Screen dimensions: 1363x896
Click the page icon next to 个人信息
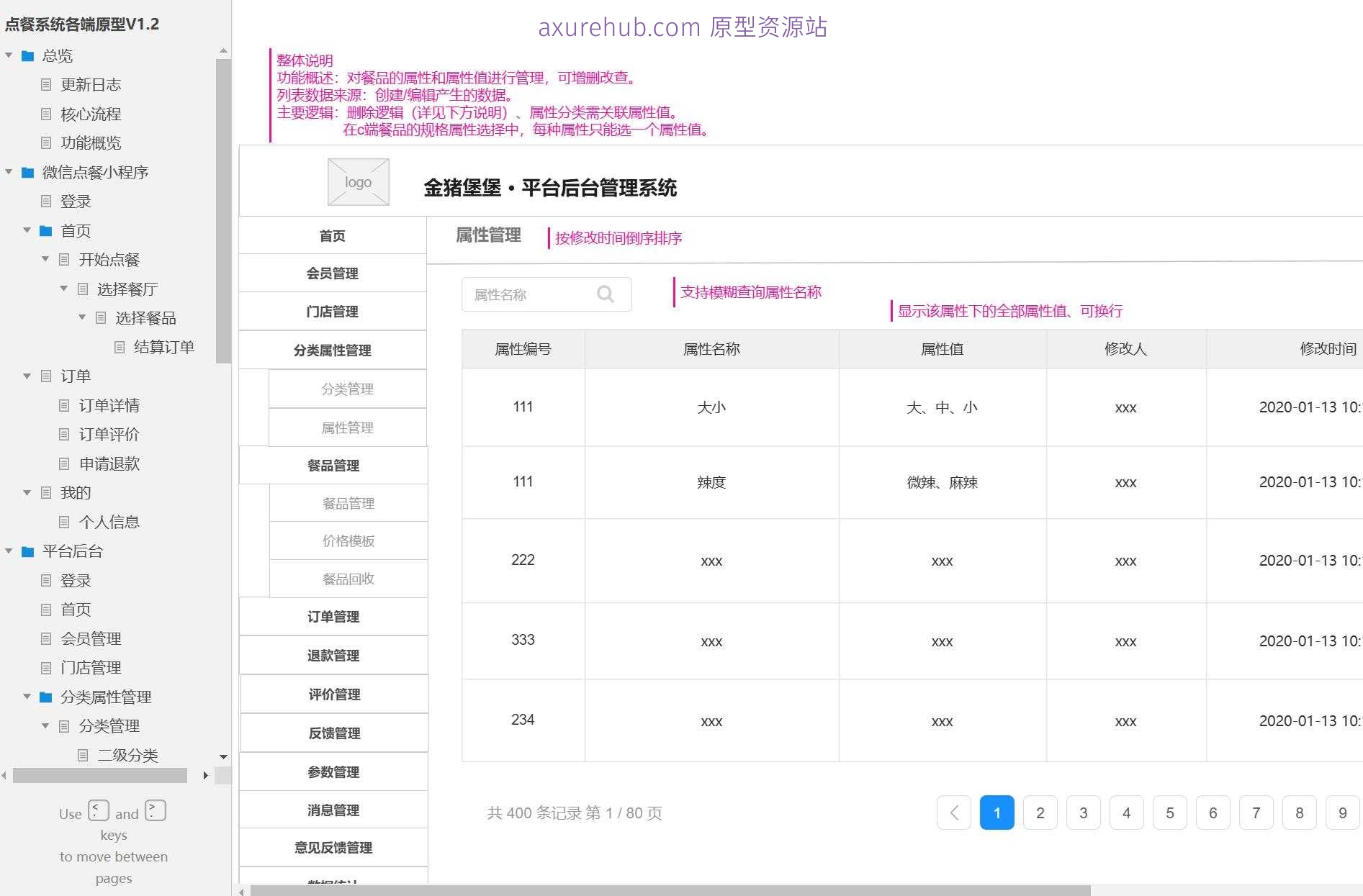pyautogui.click(x=64, y=522)
